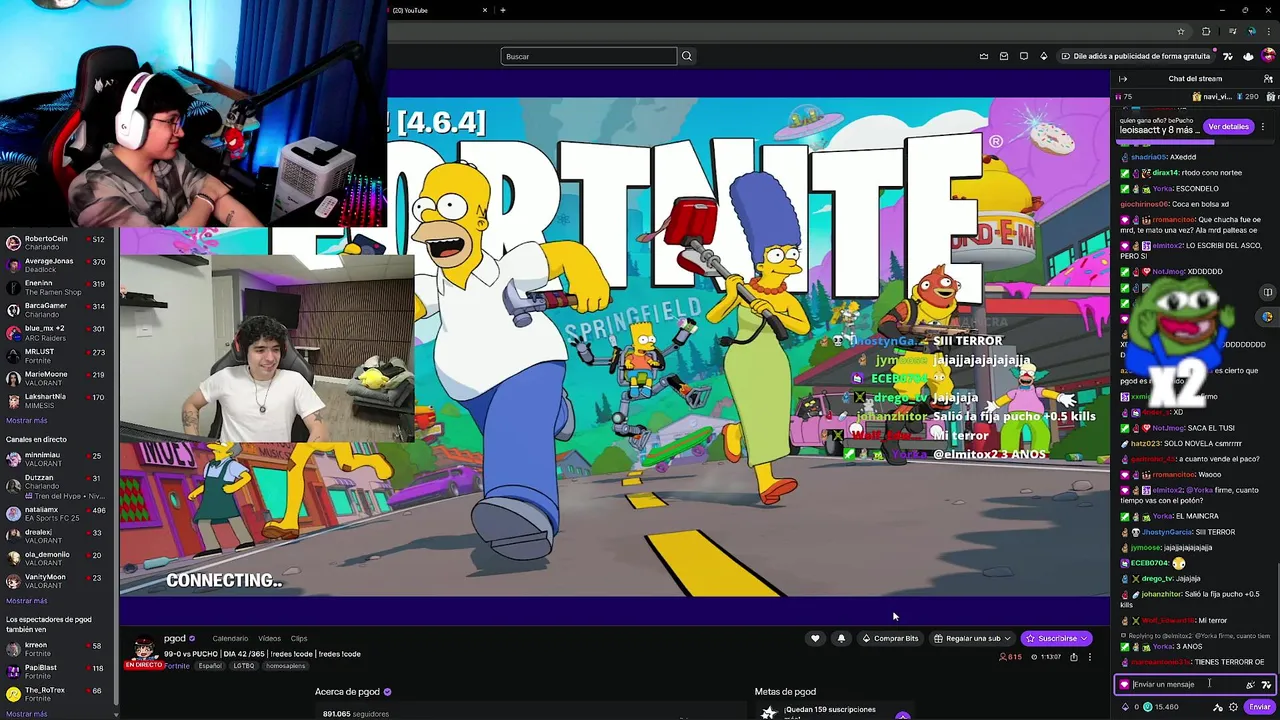
Task: Open chat moderation sword tools icon
Action: (1218, 707)
